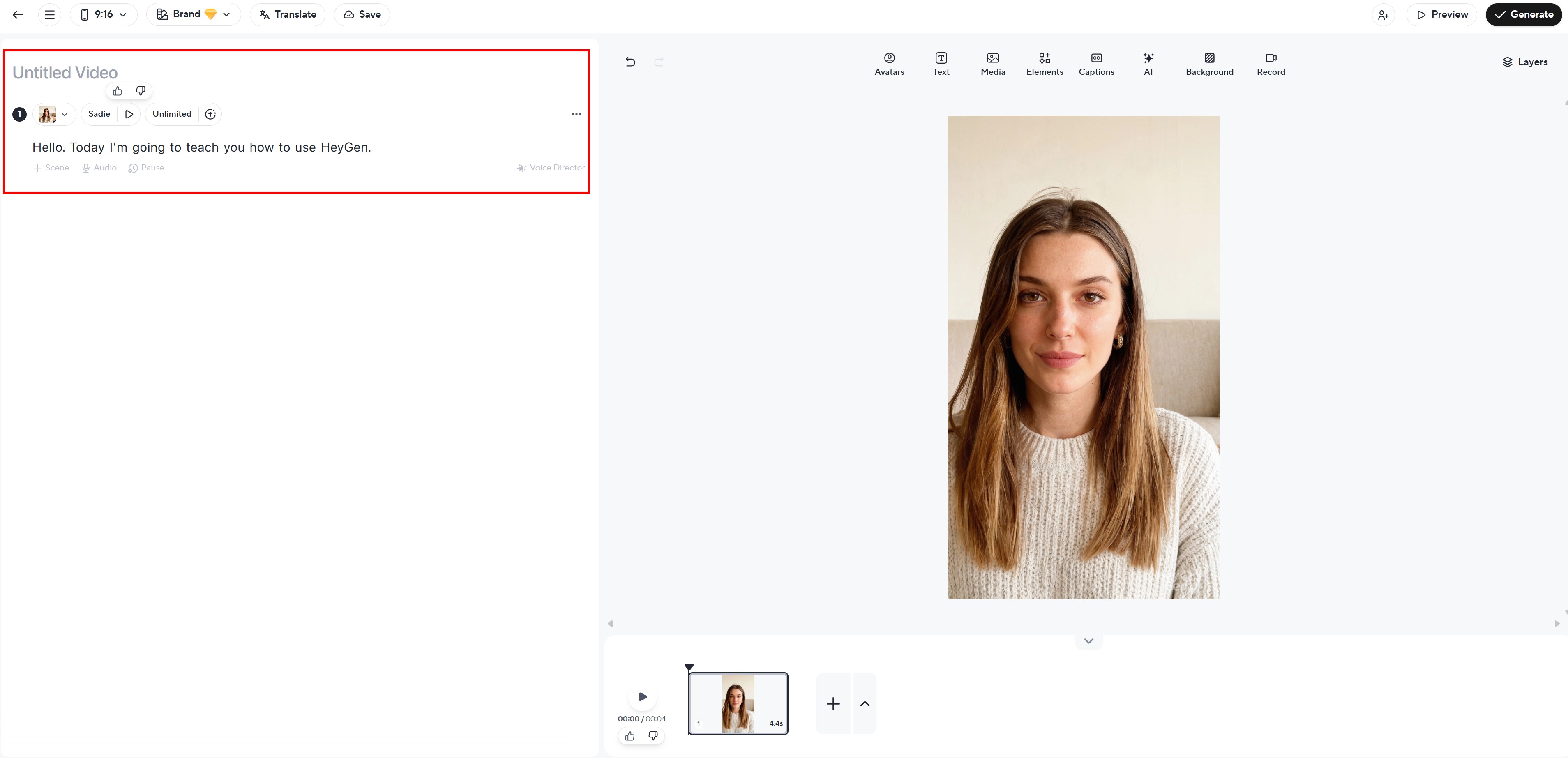Open the Text tool
The width and height of the screenshot is (1568, 758).
pyautogui.click(x=941, y=63)
